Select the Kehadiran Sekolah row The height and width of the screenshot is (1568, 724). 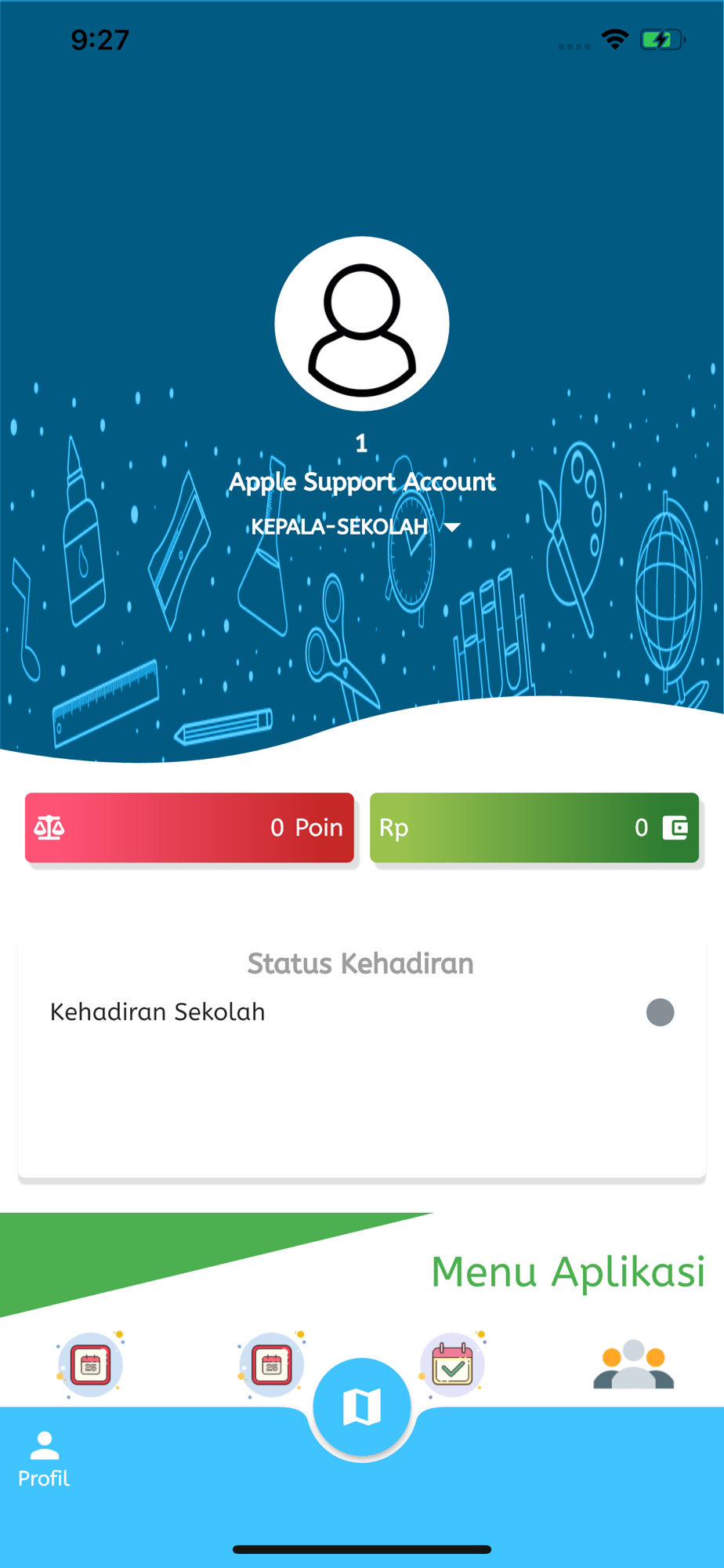pos(362,1012)
